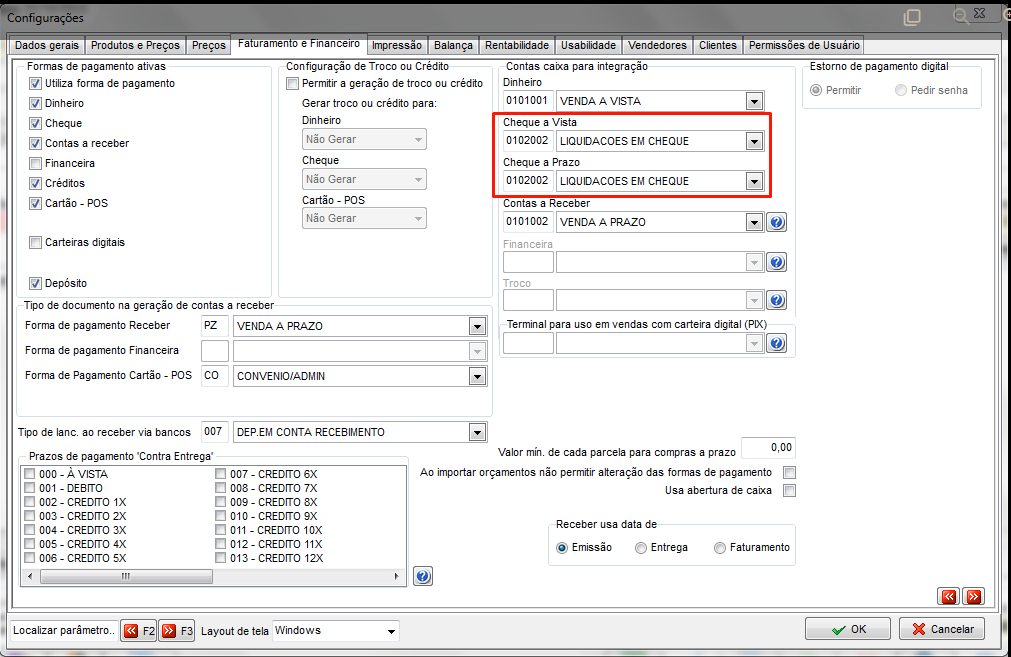Viewport: 1011px width, 657px height.
Task: Confirm settings with the OK button
Action: pos(848,629)
